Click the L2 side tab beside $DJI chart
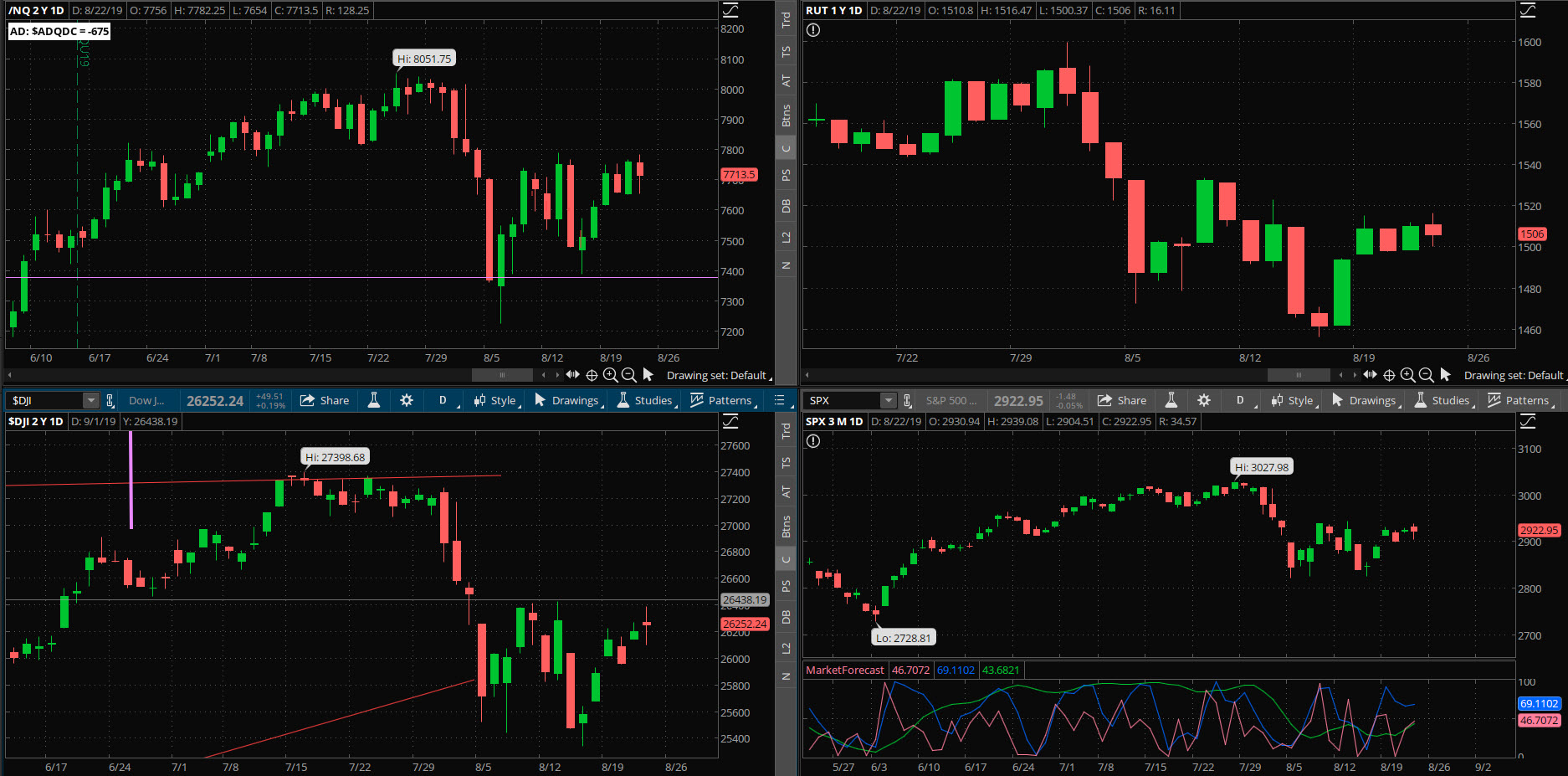This screenshot has height=776, width=1568. (x=786, y=649)
